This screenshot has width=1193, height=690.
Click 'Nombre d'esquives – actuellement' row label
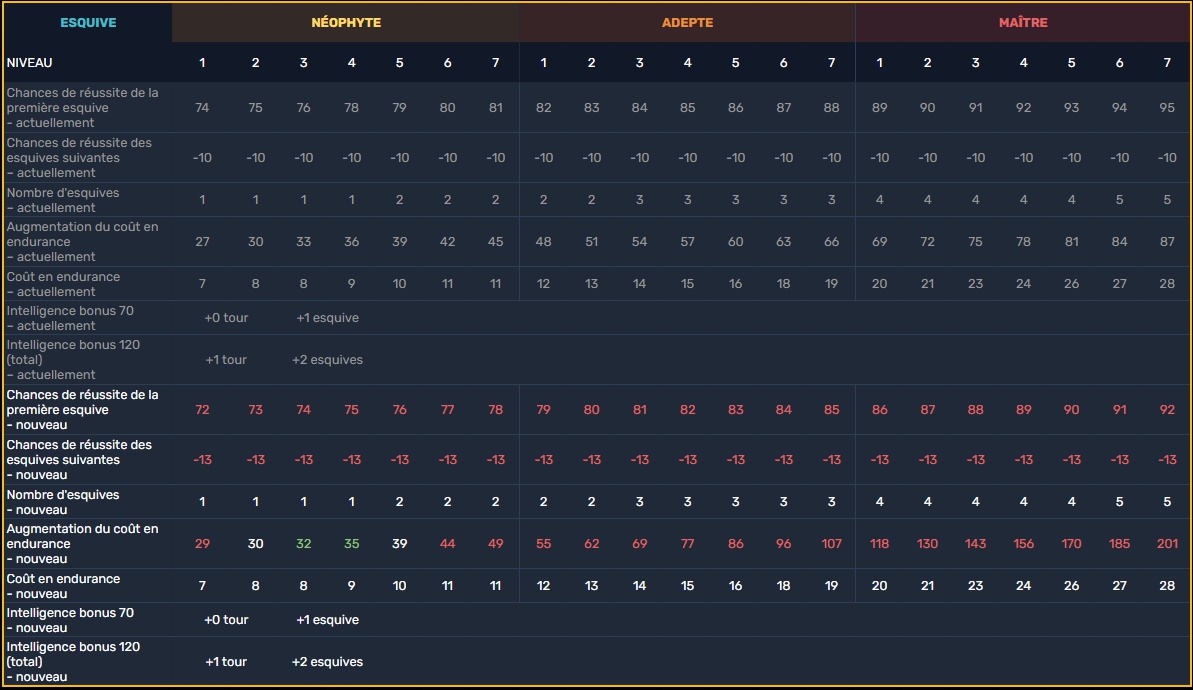(x=63, y=200)
